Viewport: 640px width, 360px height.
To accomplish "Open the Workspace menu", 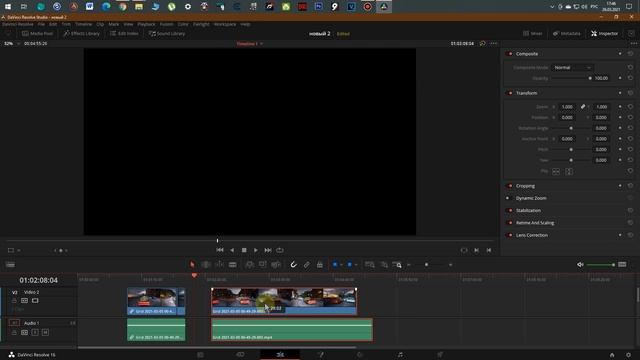I will pyautogui.click(x=225, y=24).
